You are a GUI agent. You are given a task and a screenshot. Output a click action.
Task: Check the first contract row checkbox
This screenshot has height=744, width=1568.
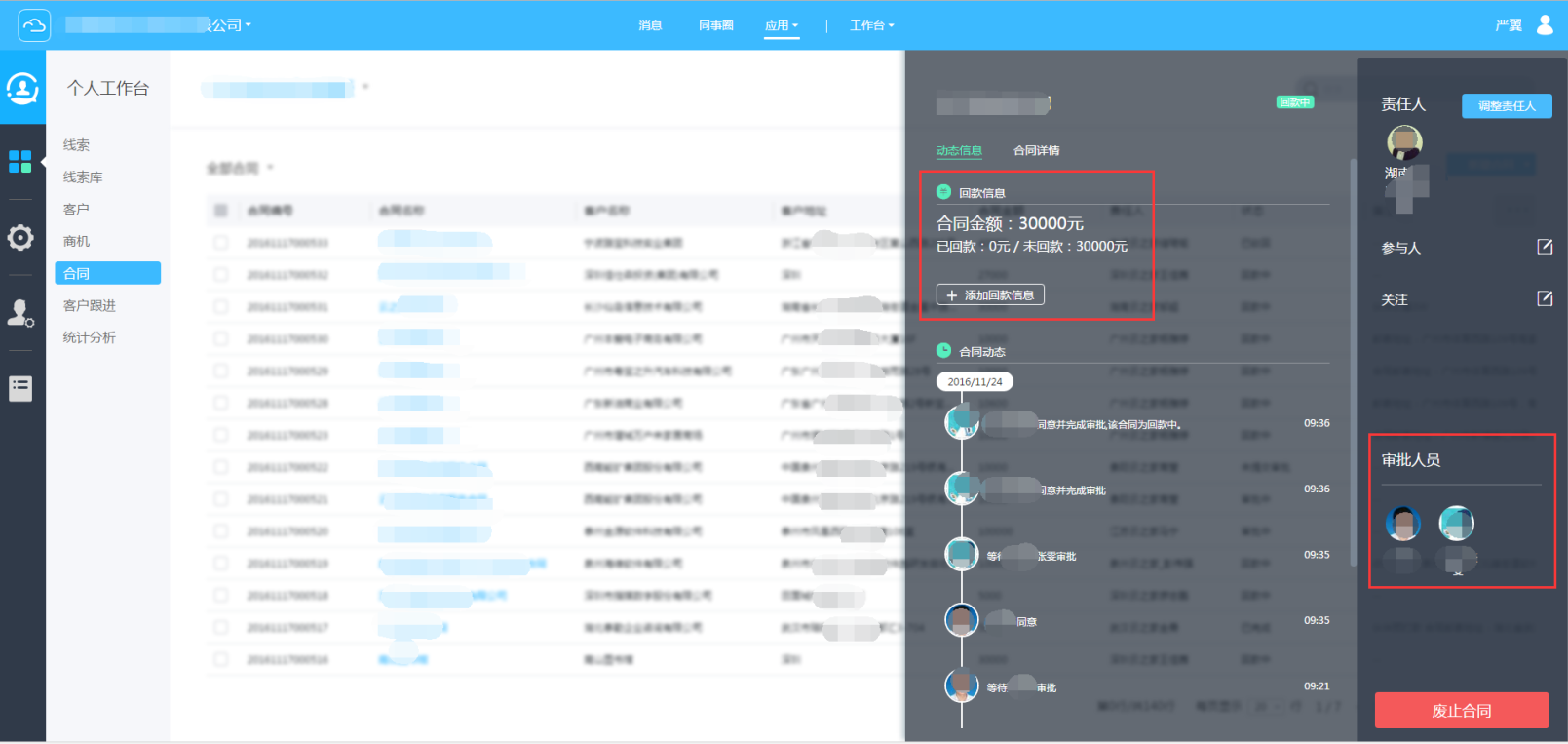(x=221, y=243)
